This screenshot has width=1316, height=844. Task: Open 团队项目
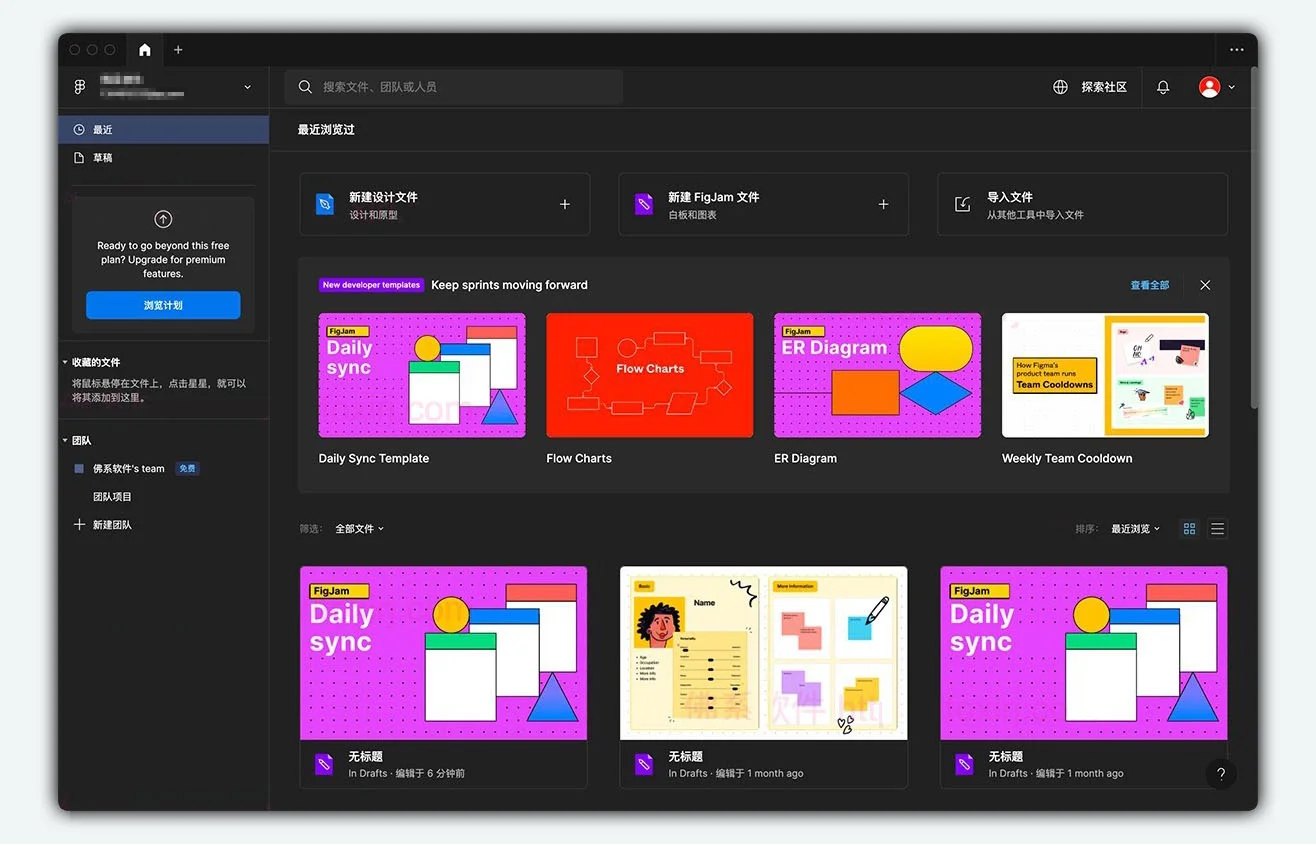coord(113,497)
